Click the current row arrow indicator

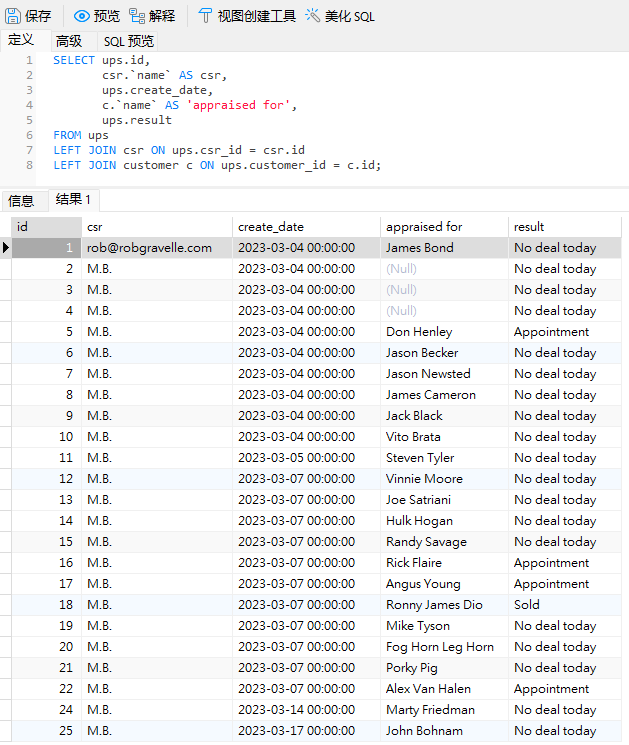click(6, 248)
